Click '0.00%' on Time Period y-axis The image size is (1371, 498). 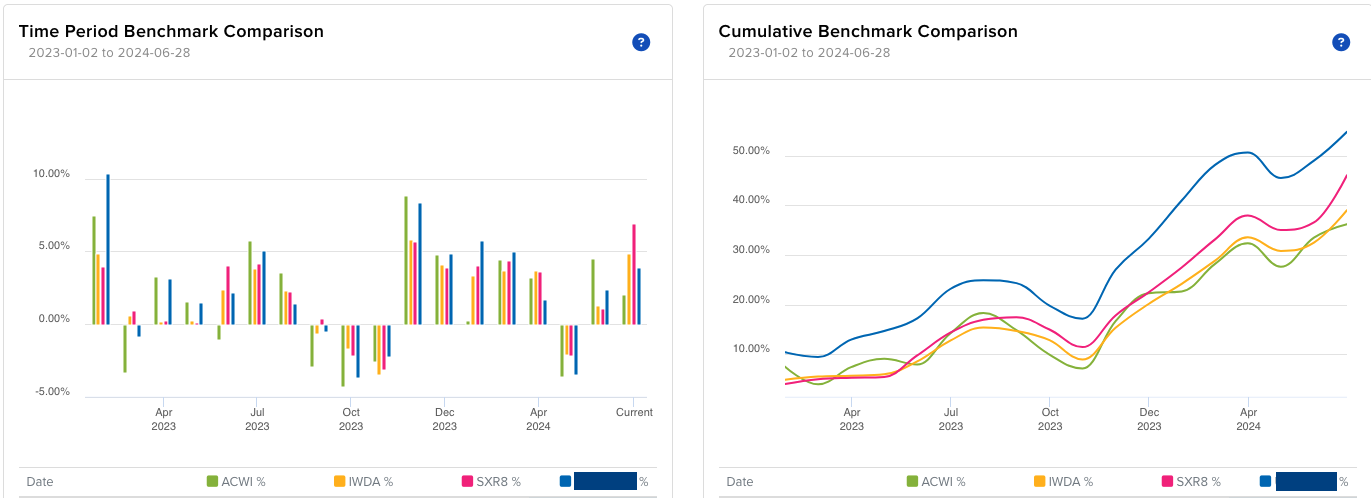[54, 320]
